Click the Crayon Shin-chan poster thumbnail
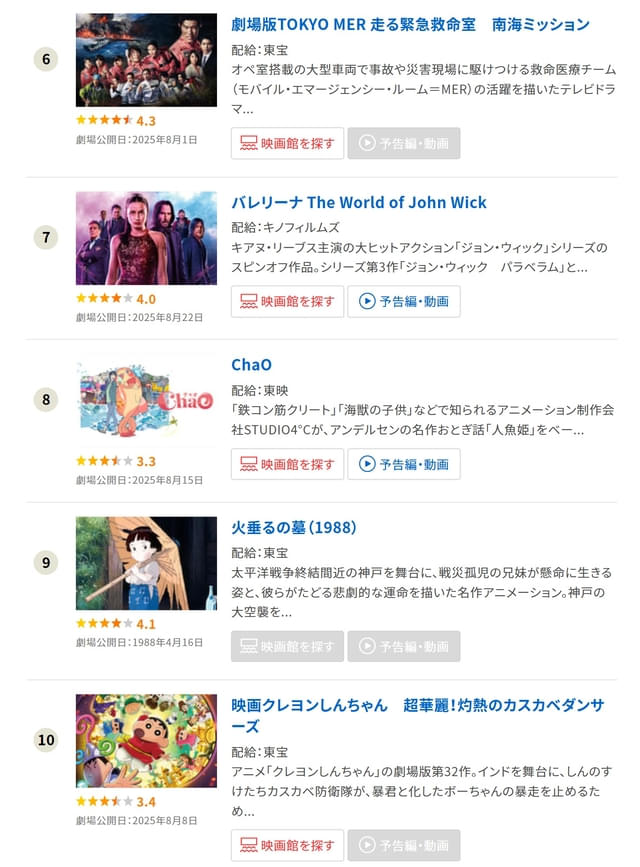Screen dimensions: 640x867 click(146, 740)
